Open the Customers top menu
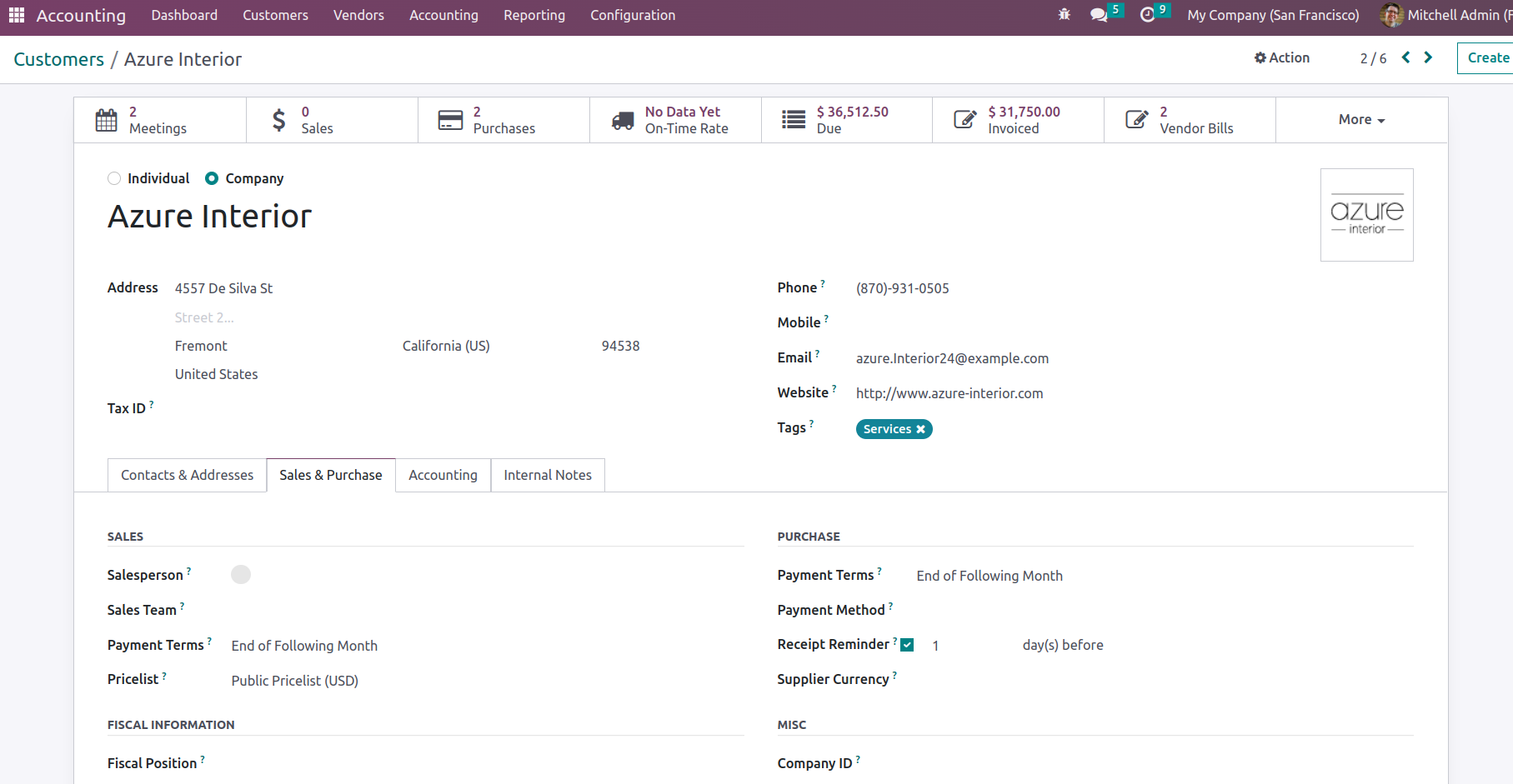Screen dimensions: 1513x784 (275, 15)
